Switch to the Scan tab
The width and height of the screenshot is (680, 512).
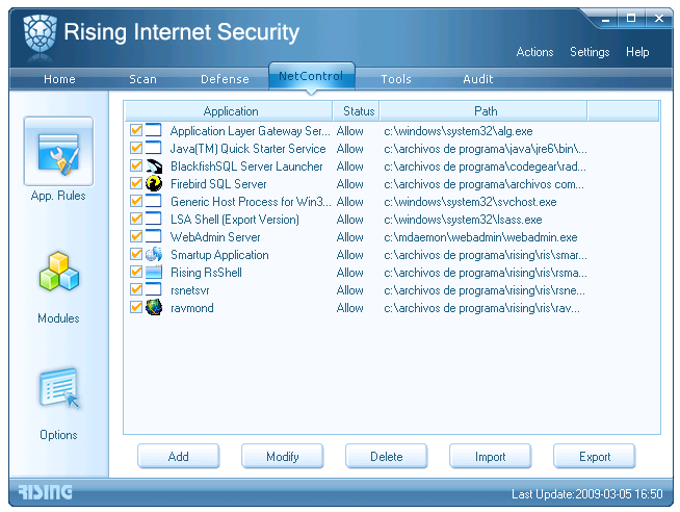[x=143, y=79]
